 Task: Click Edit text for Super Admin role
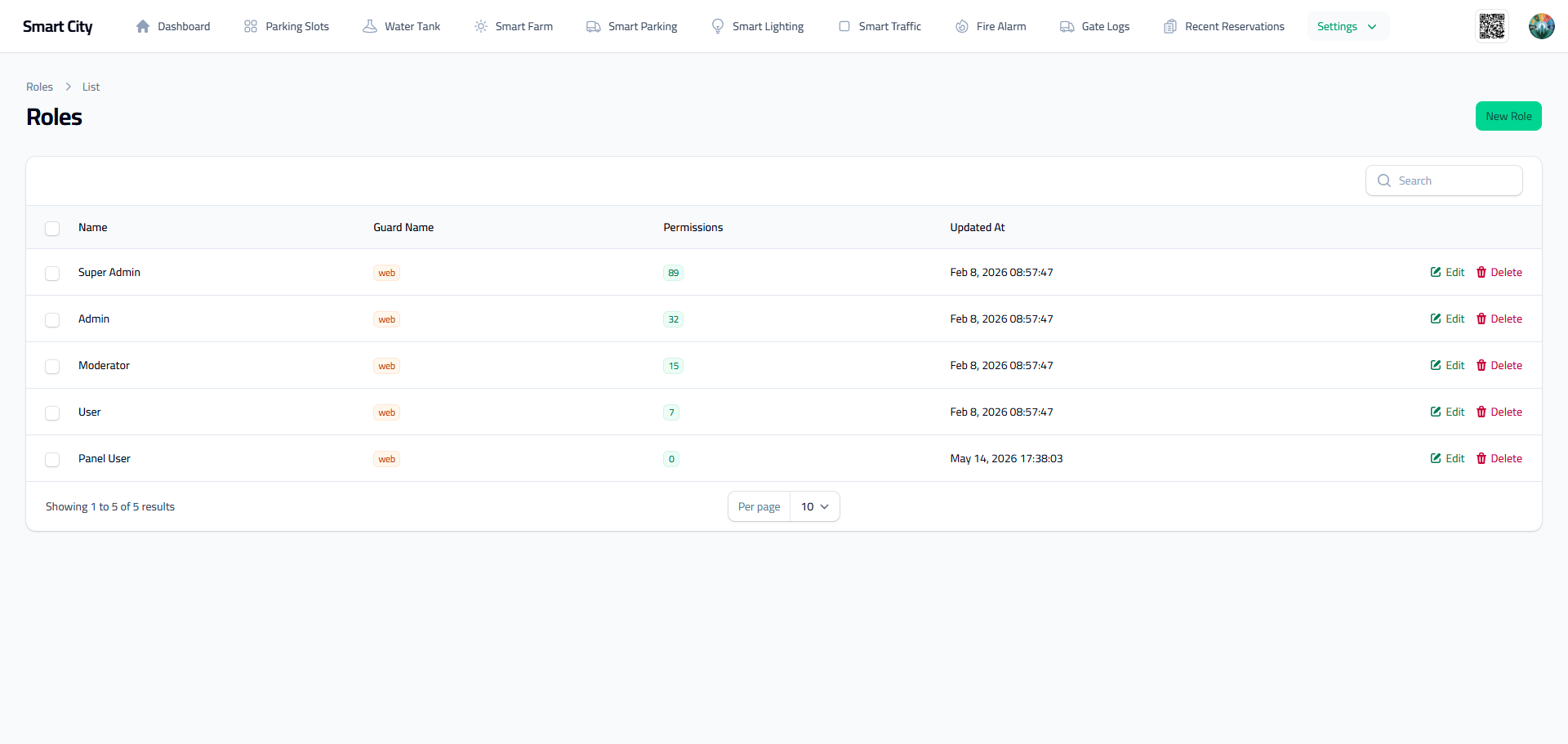click(1455, 272)
